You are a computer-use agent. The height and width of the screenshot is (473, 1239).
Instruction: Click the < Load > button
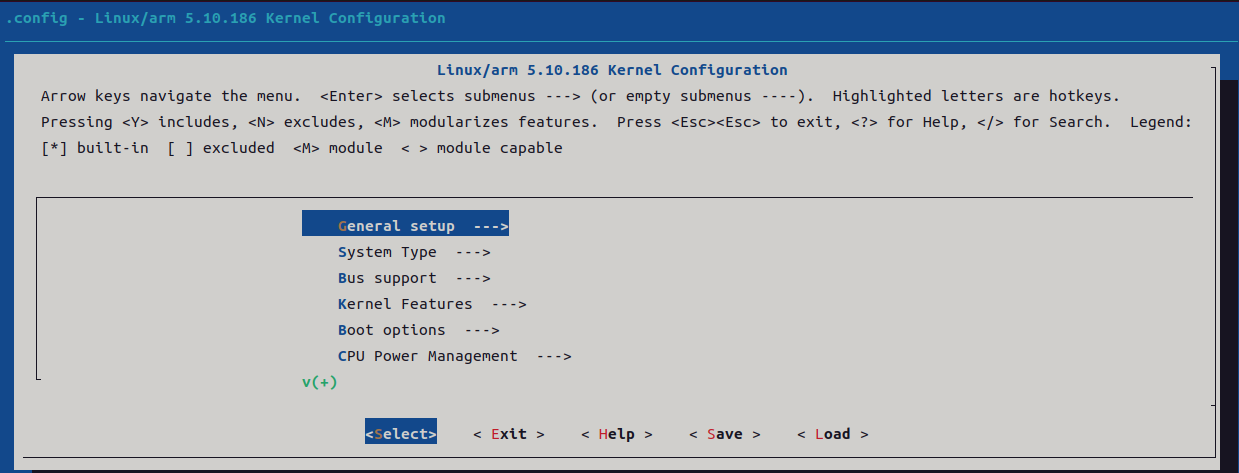(x=833, y=434)
